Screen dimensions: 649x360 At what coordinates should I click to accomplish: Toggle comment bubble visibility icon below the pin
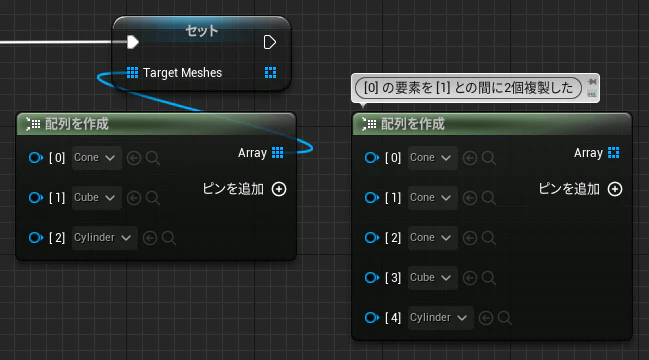click(x=592, y=94)
